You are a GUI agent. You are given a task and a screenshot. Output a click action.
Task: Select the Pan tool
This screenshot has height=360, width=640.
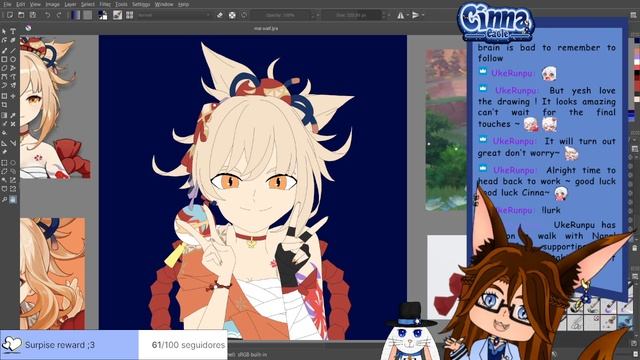(x=13, y=199)
